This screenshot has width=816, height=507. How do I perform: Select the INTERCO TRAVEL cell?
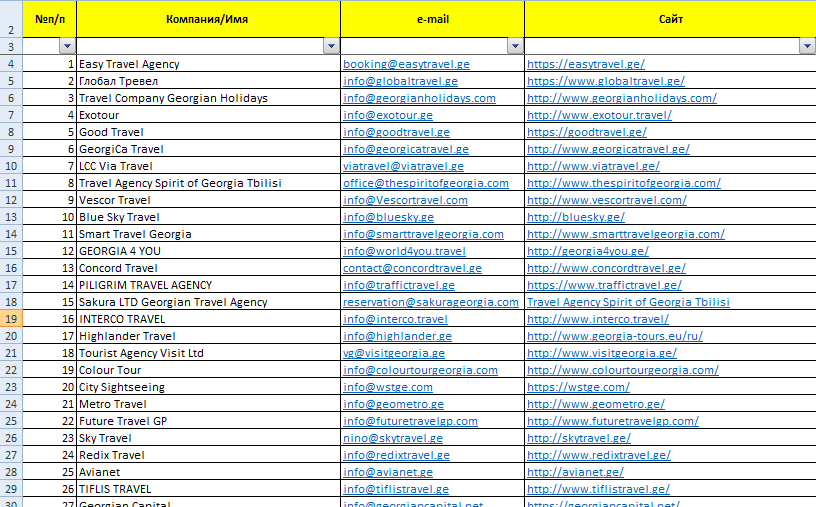click(208, 319)
